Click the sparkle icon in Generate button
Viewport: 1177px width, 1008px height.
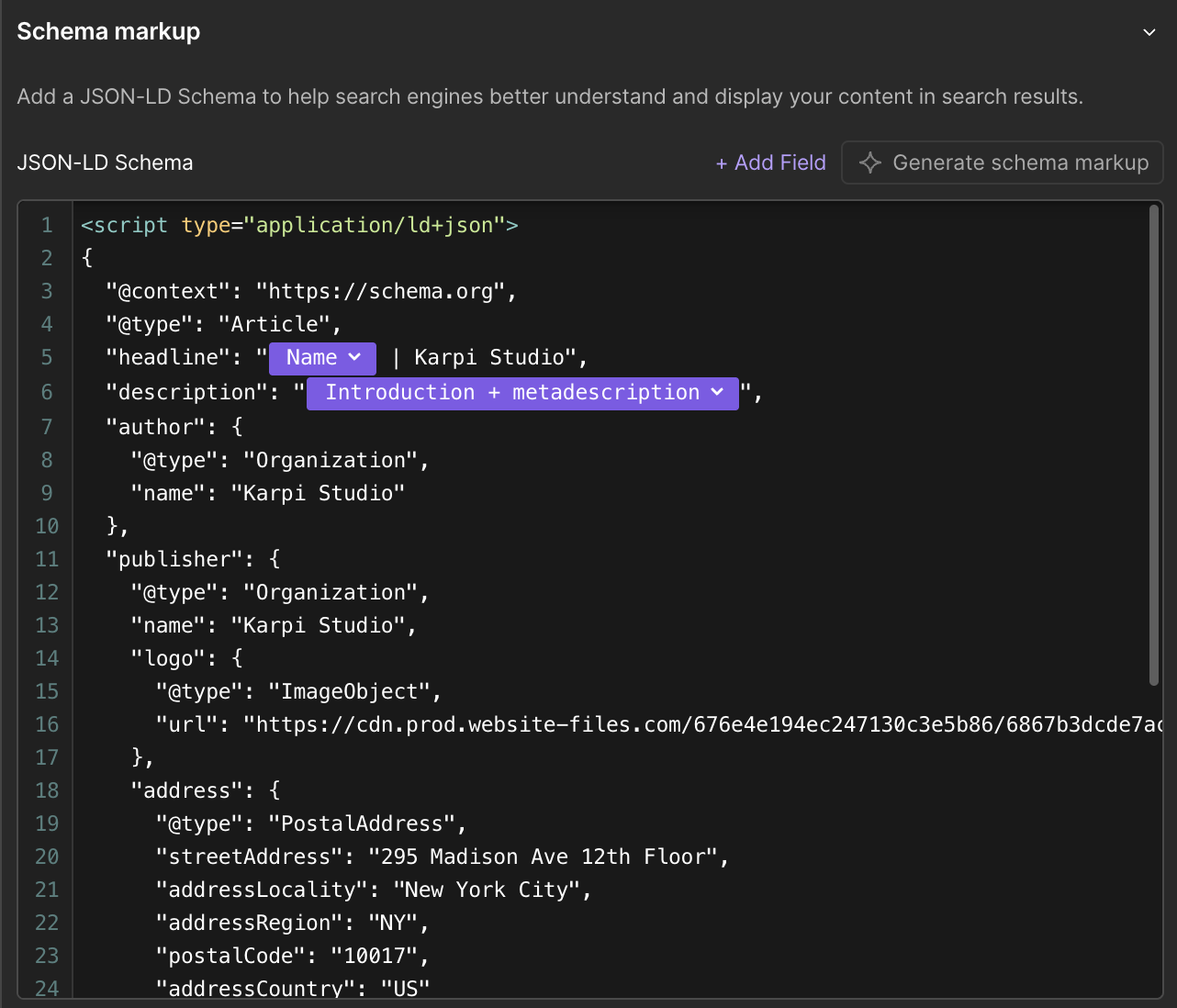tap(869, 162)
